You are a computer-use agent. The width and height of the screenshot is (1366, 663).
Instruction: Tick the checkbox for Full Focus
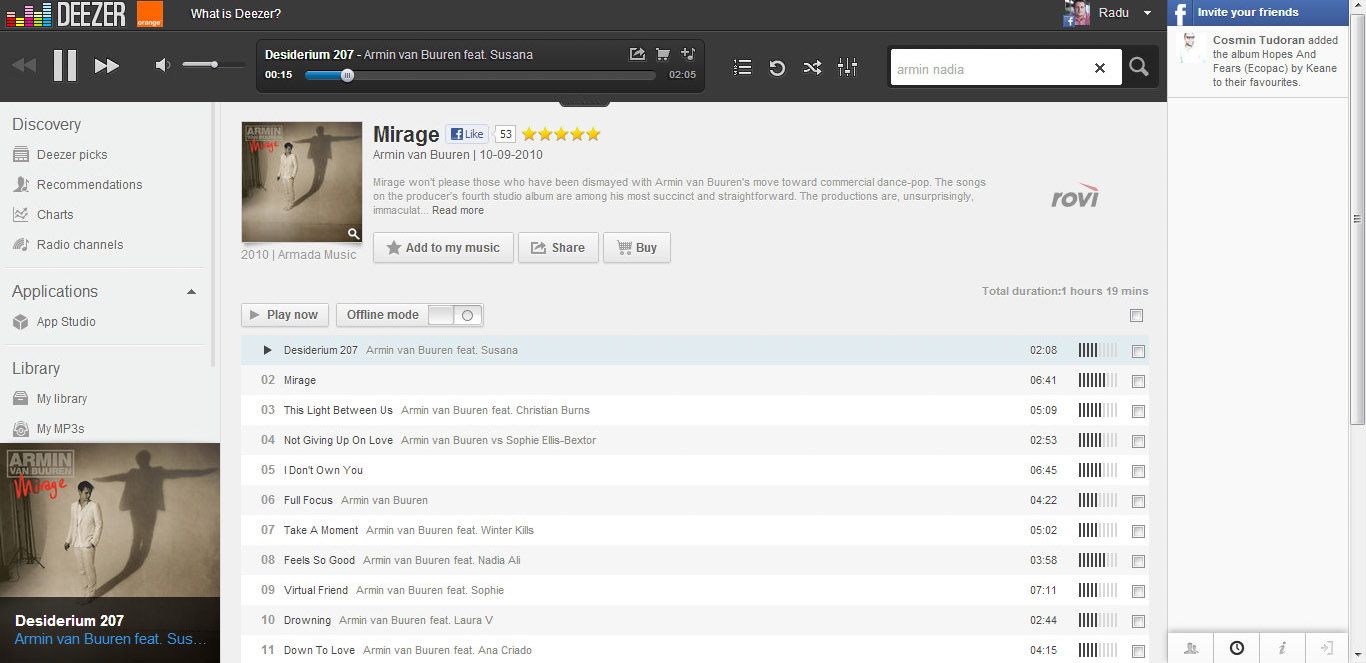(x=1139, y=501)
